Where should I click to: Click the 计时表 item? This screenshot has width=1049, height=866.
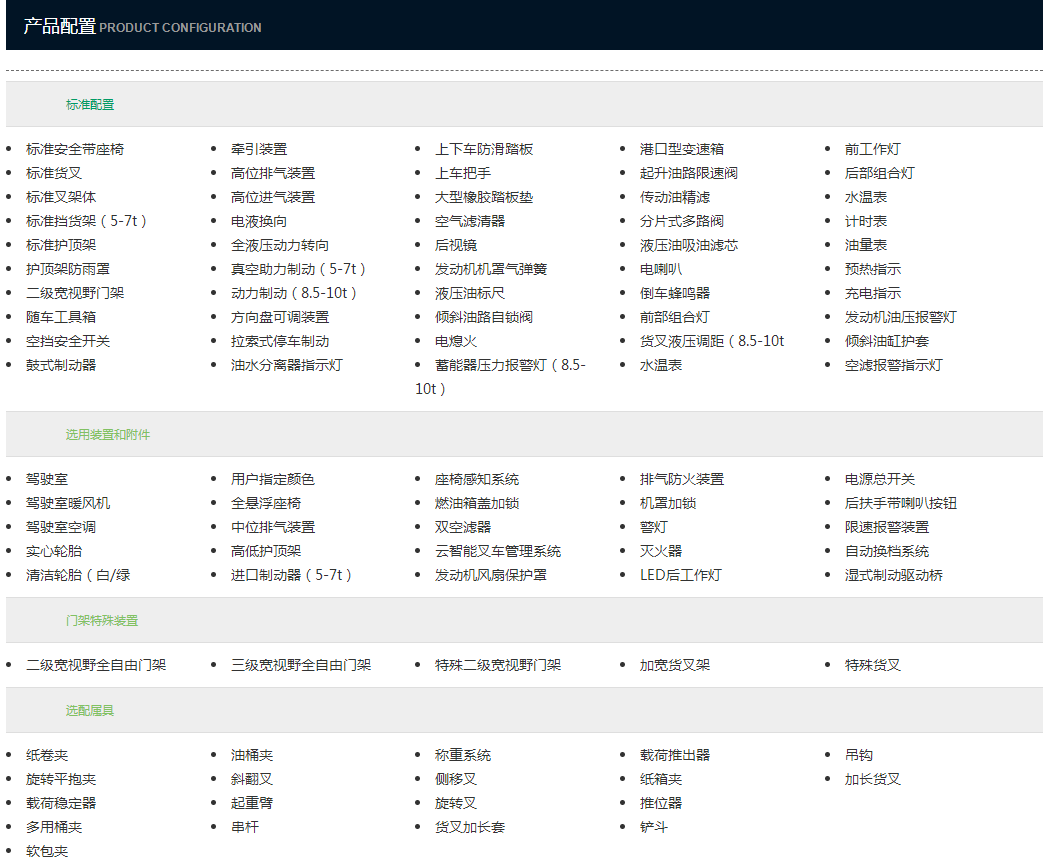point(866,222)
